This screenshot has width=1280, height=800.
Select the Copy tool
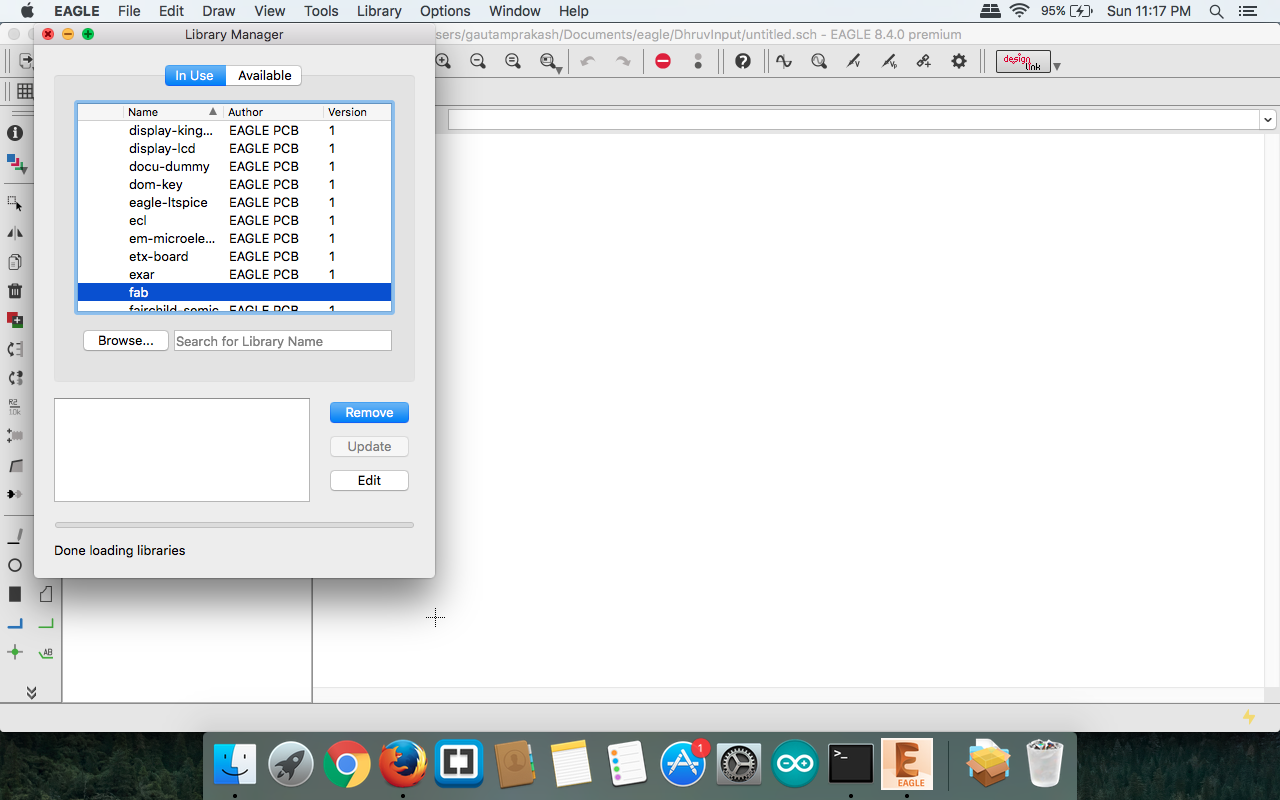coord(15,262)
